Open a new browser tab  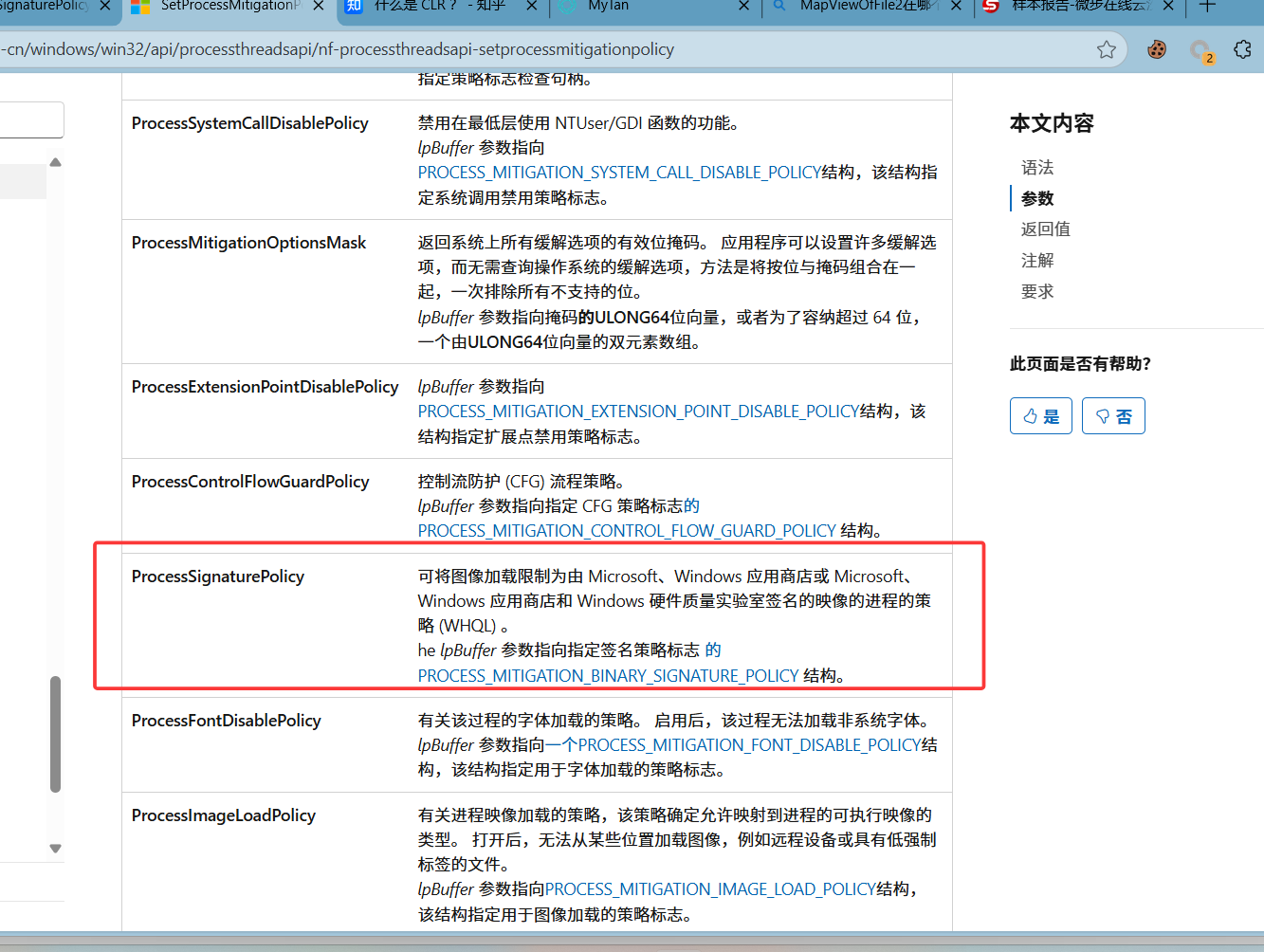[1207, 7]
